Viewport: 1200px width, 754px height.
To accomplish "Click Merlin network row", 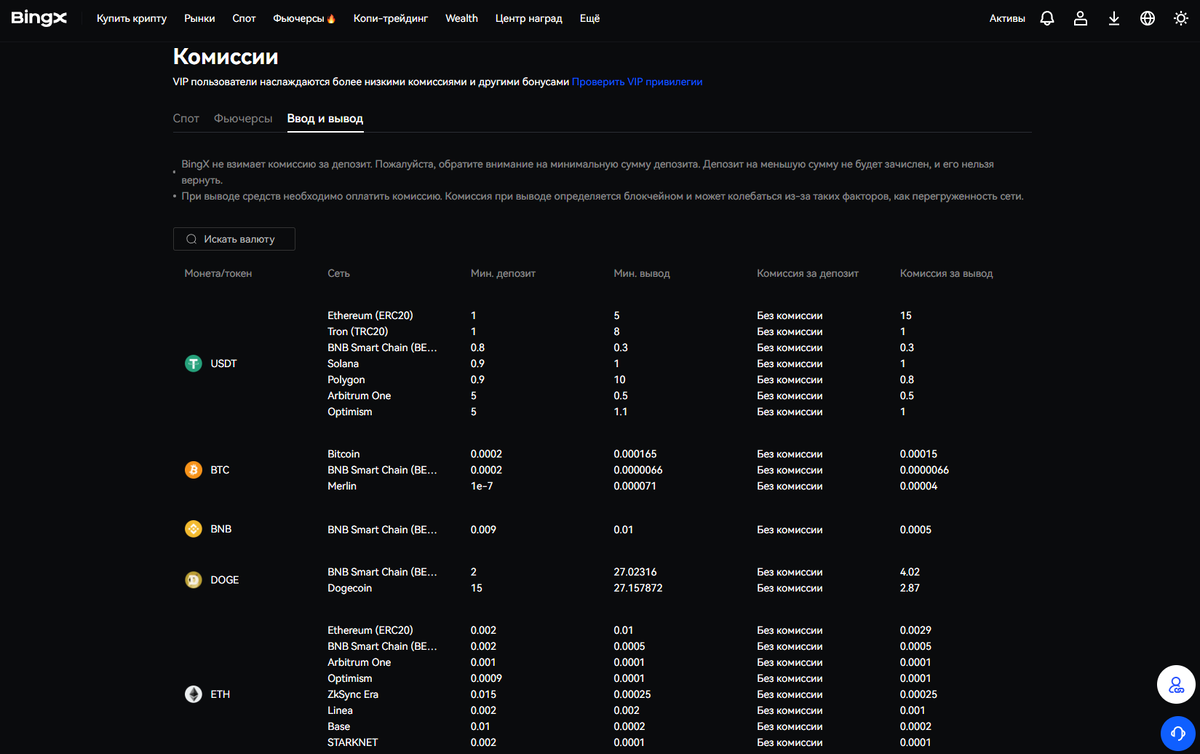I will 342,486.
